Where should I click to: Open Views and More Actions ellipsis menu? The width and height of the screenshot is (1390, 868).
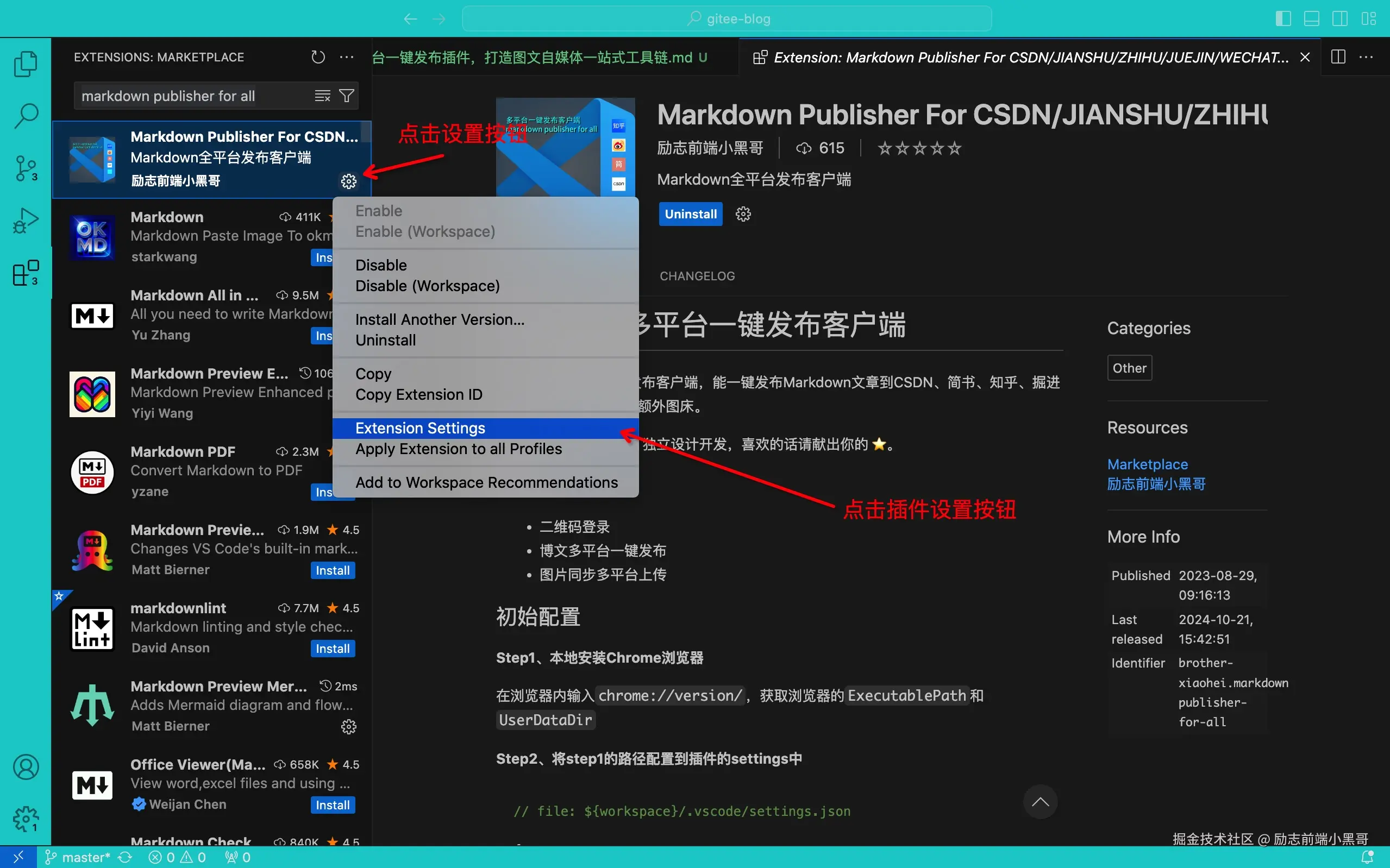click(x=347, y=57)
